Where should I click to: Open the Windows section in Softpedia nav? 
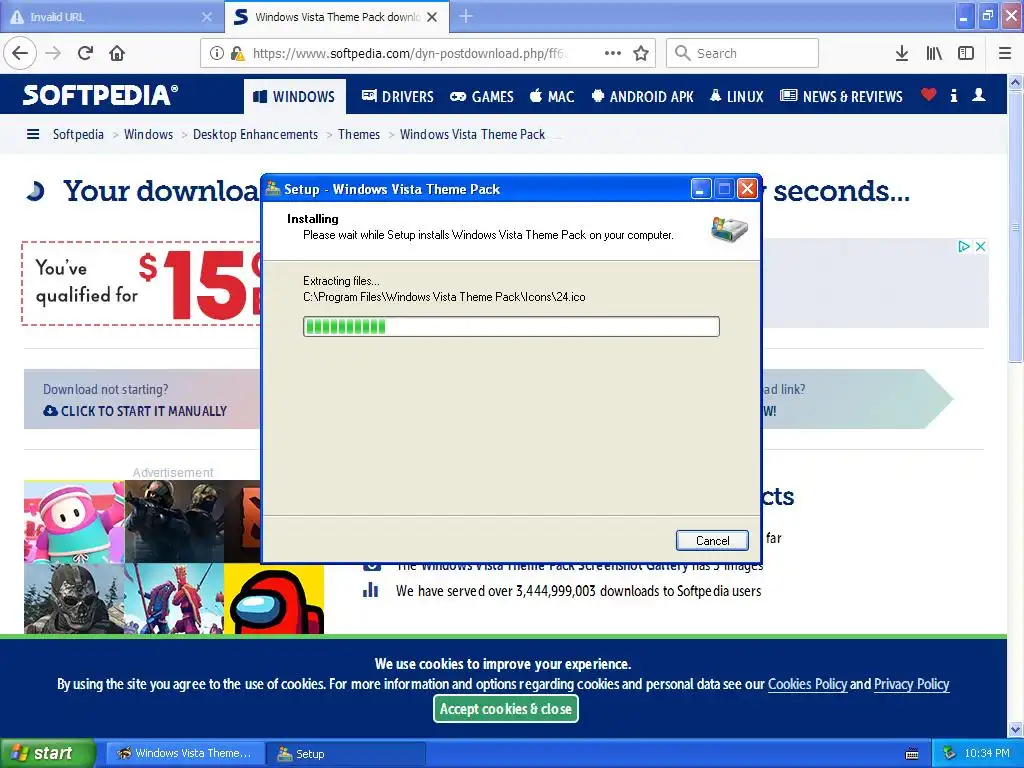(x=295, y=97)
